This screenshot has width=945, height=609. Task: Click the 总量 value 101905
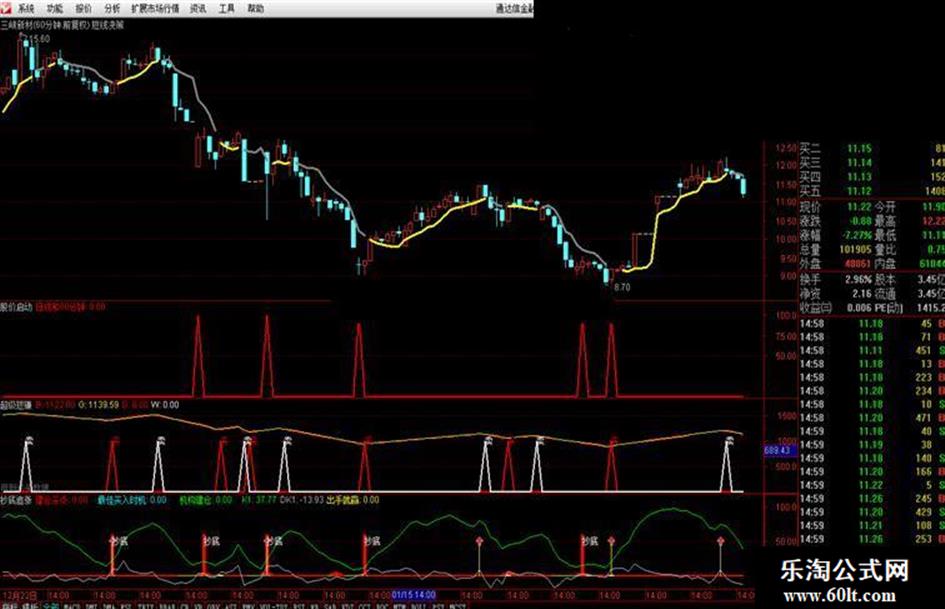(x=855, y=250)
